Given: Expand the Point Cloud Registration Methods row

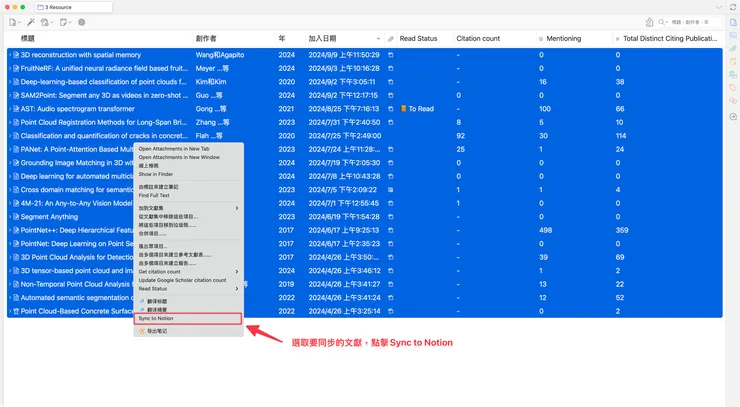Looking at the screenshot, I should click(x=10, y=122).
